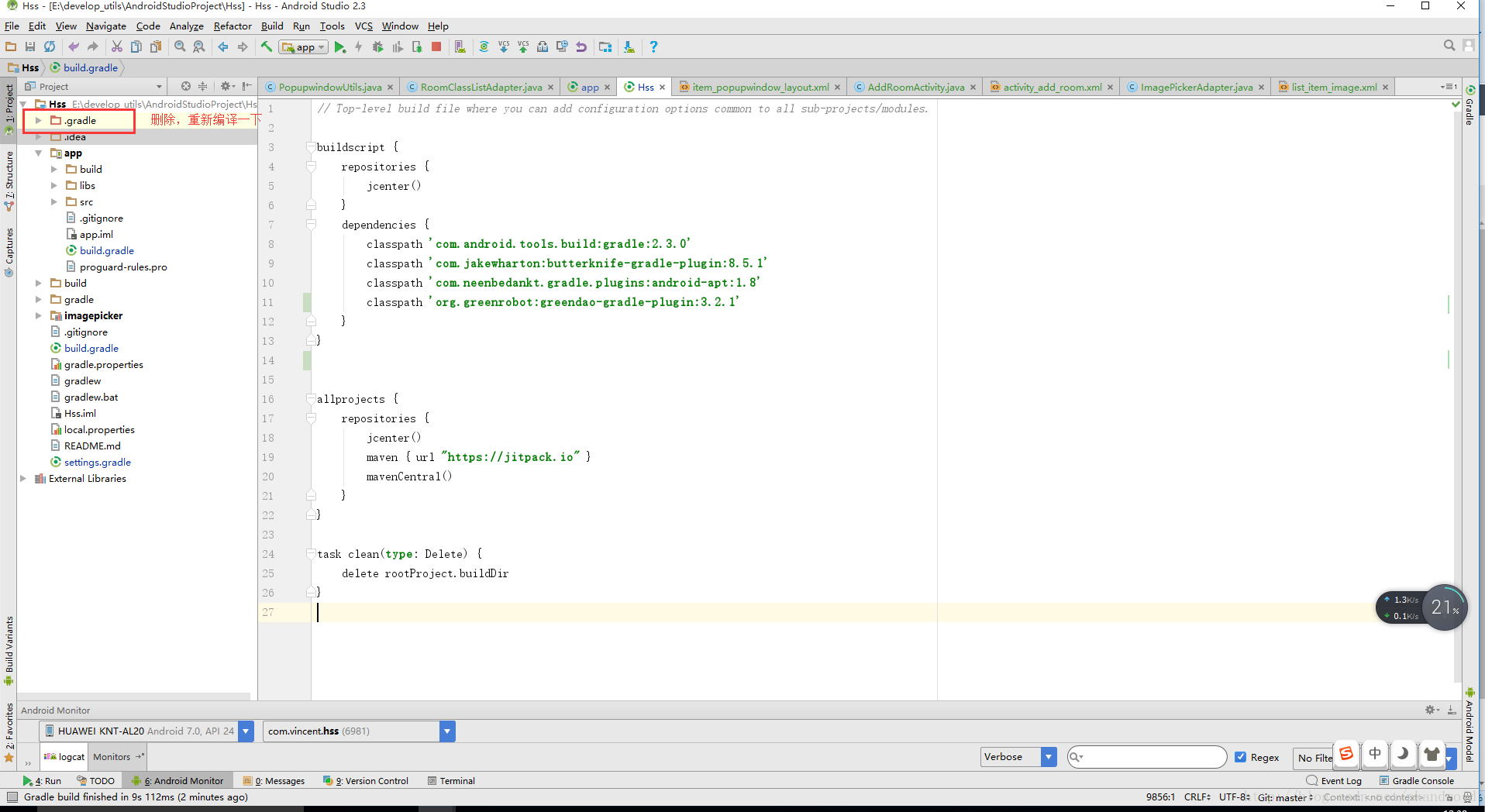Open Find with magnifier icon
1485x812 pixels.
pyautogui.click(x=180, y=47)
